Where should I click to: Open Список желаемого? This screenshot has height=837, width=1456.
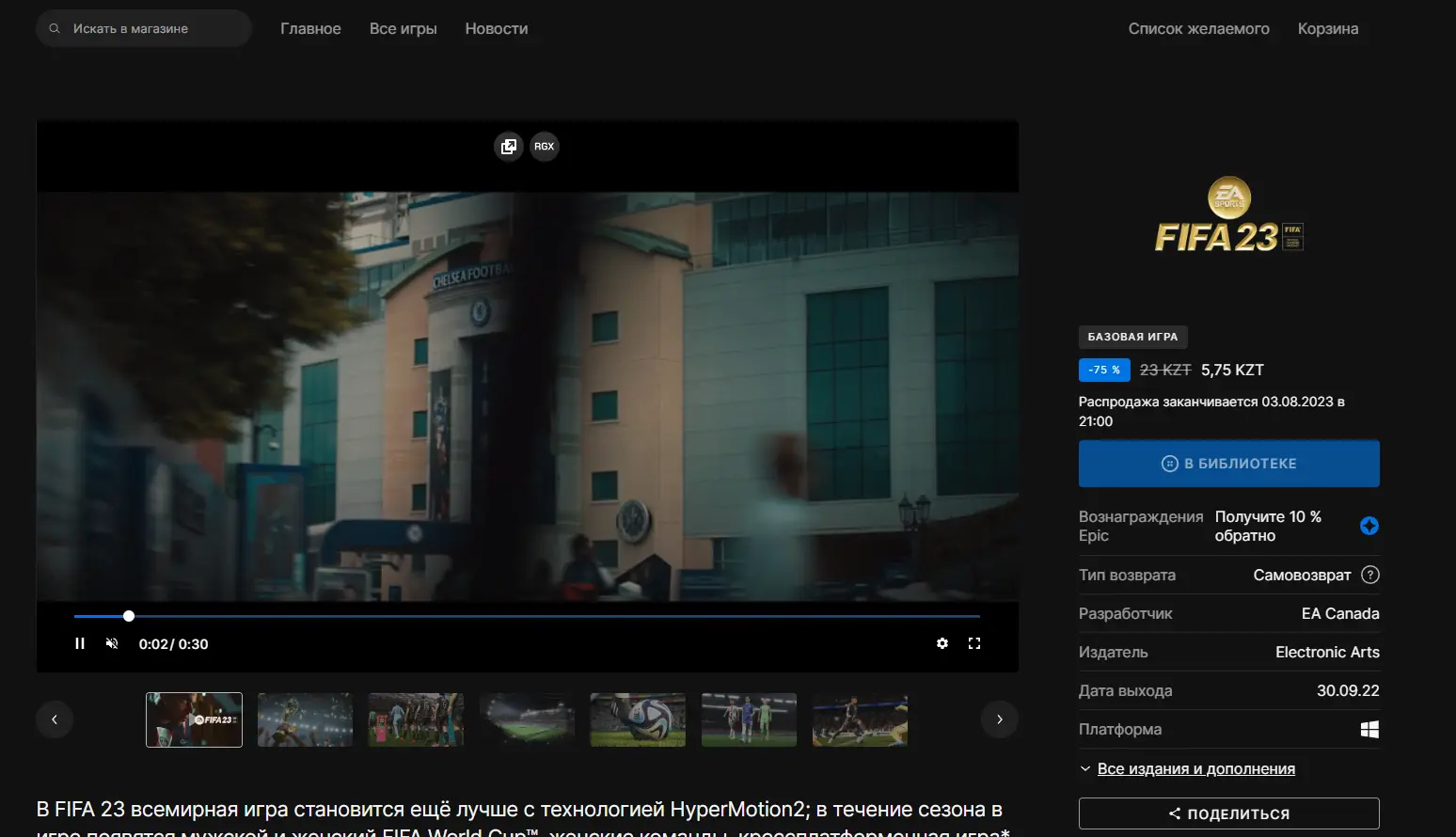tap(1198, 28)
